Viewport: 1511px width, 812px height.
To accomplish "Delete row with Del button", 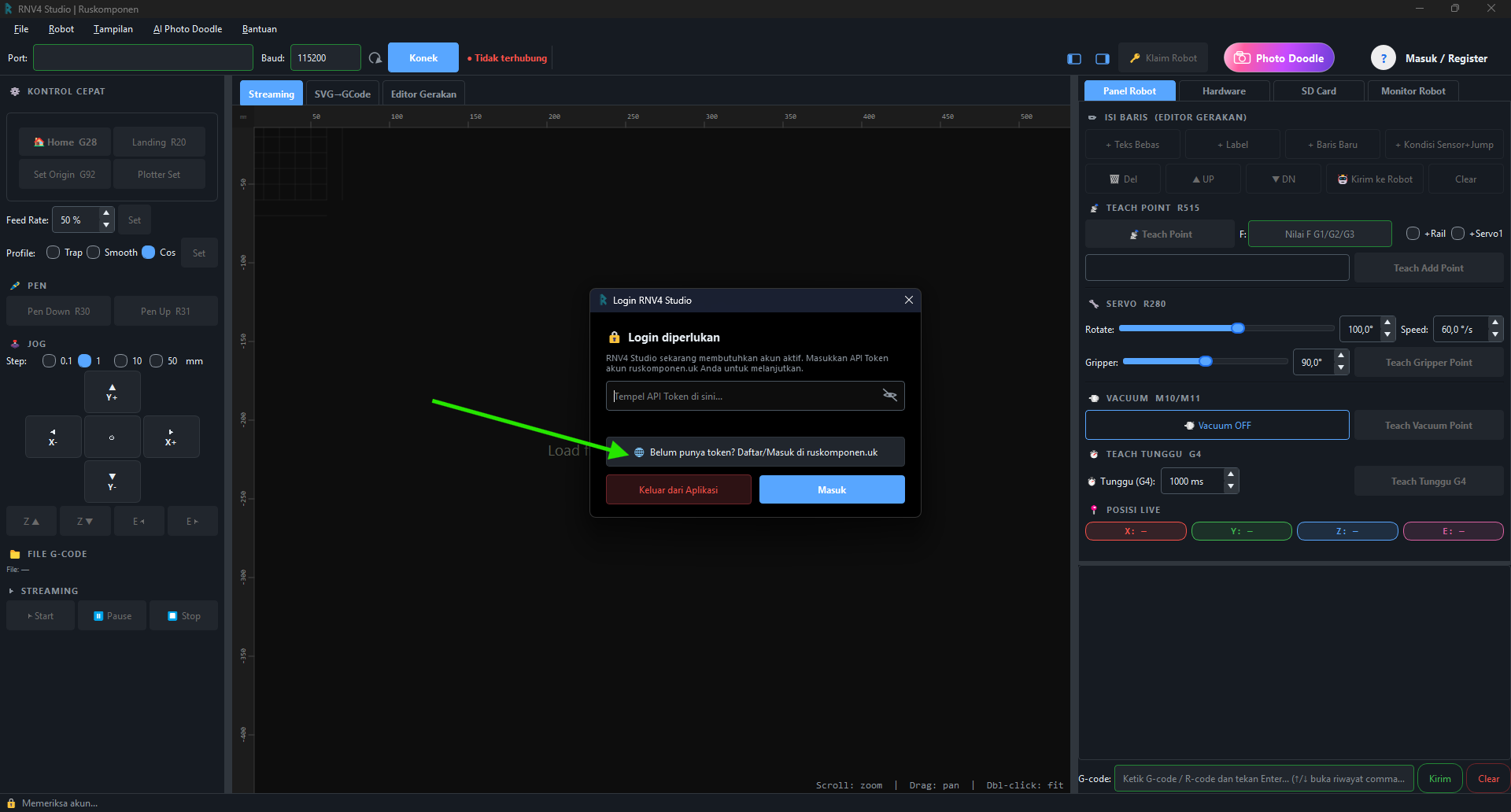I will tap(1123, 179).
